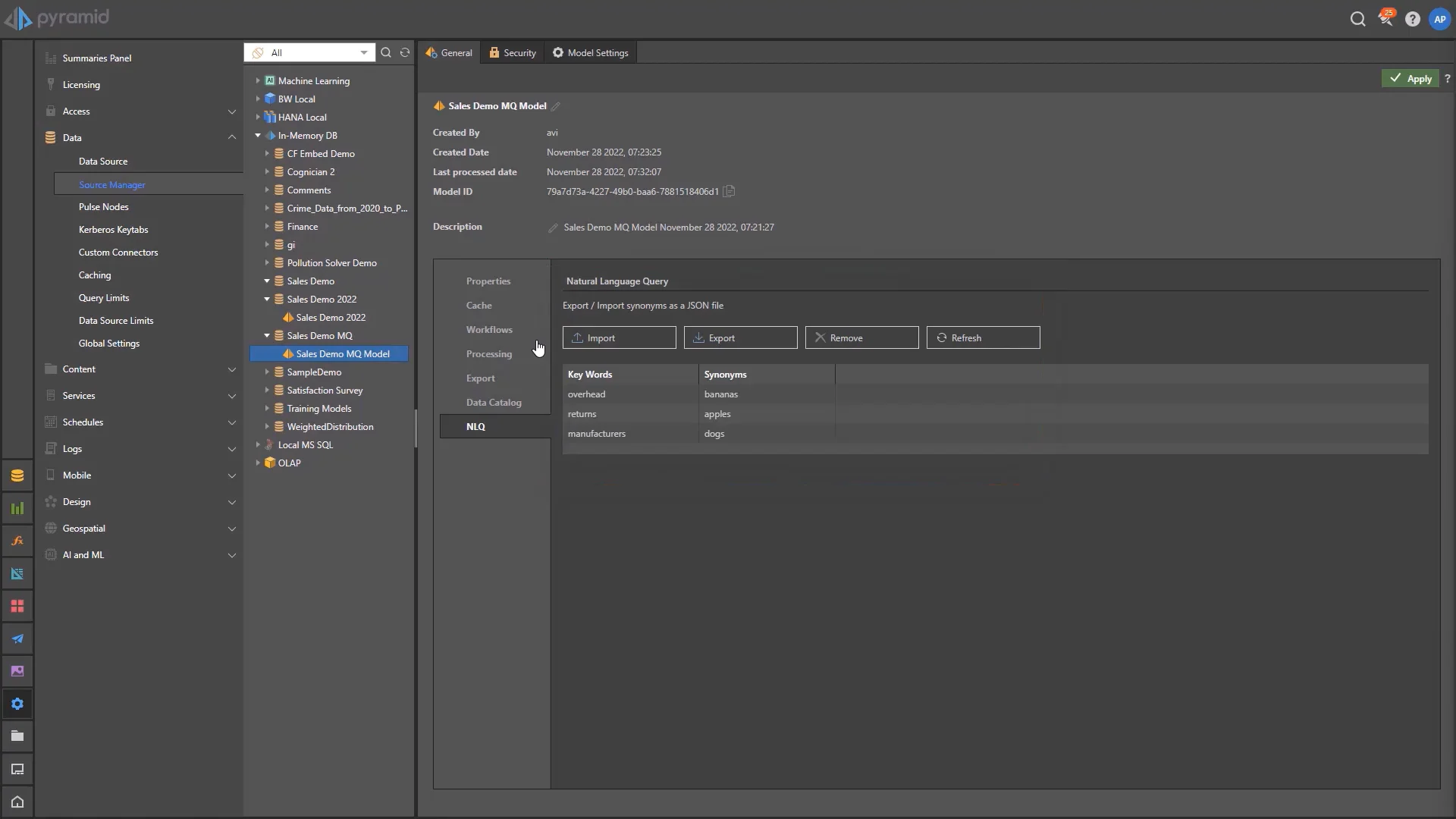Switch to the Security tab
Image resolution: width=1456 pixels, height=819 pixels.
(x=513, y=52)
